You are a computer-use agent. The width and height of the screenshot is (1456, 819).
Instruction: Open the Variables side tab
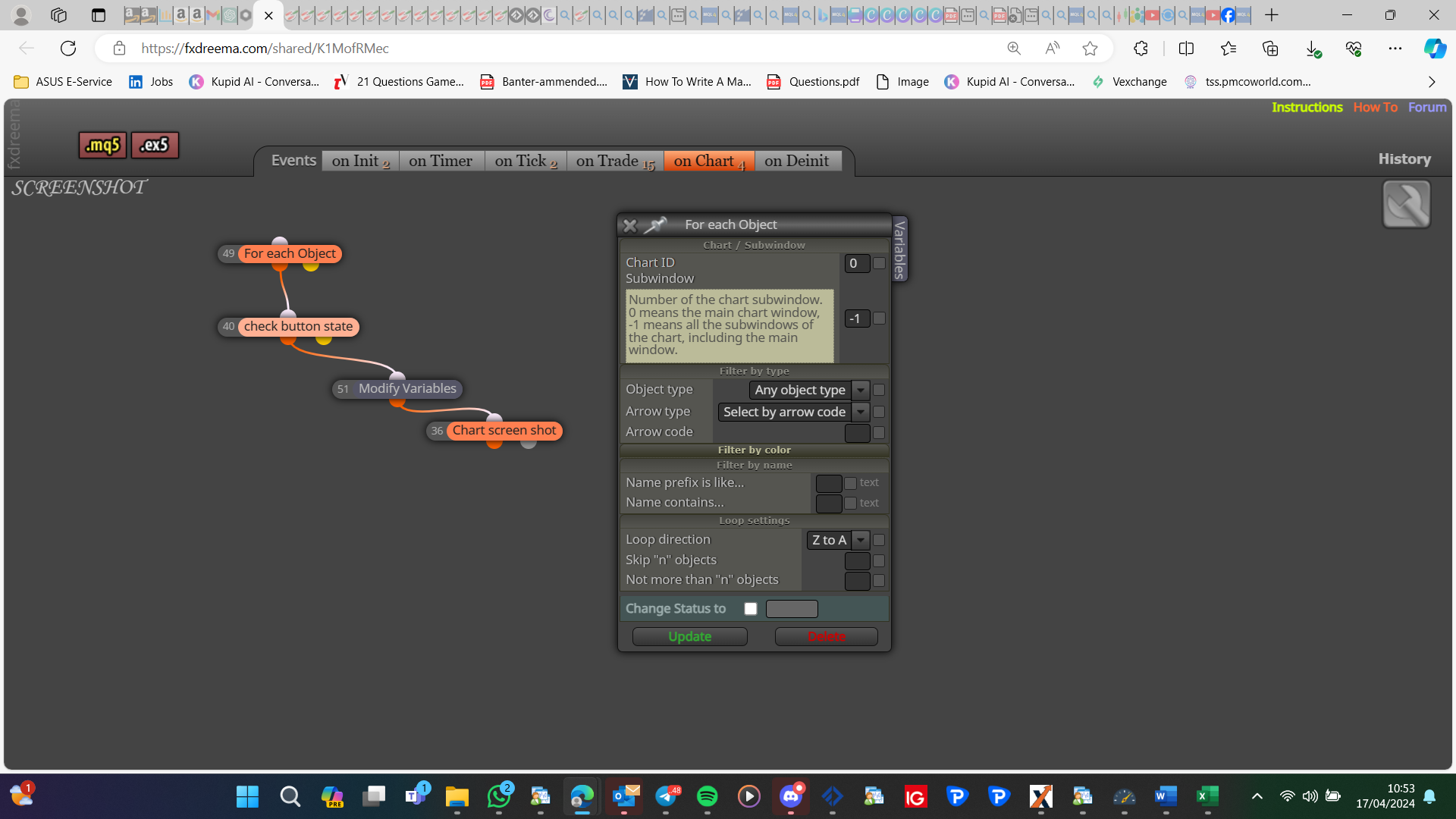tap(899, 249)
